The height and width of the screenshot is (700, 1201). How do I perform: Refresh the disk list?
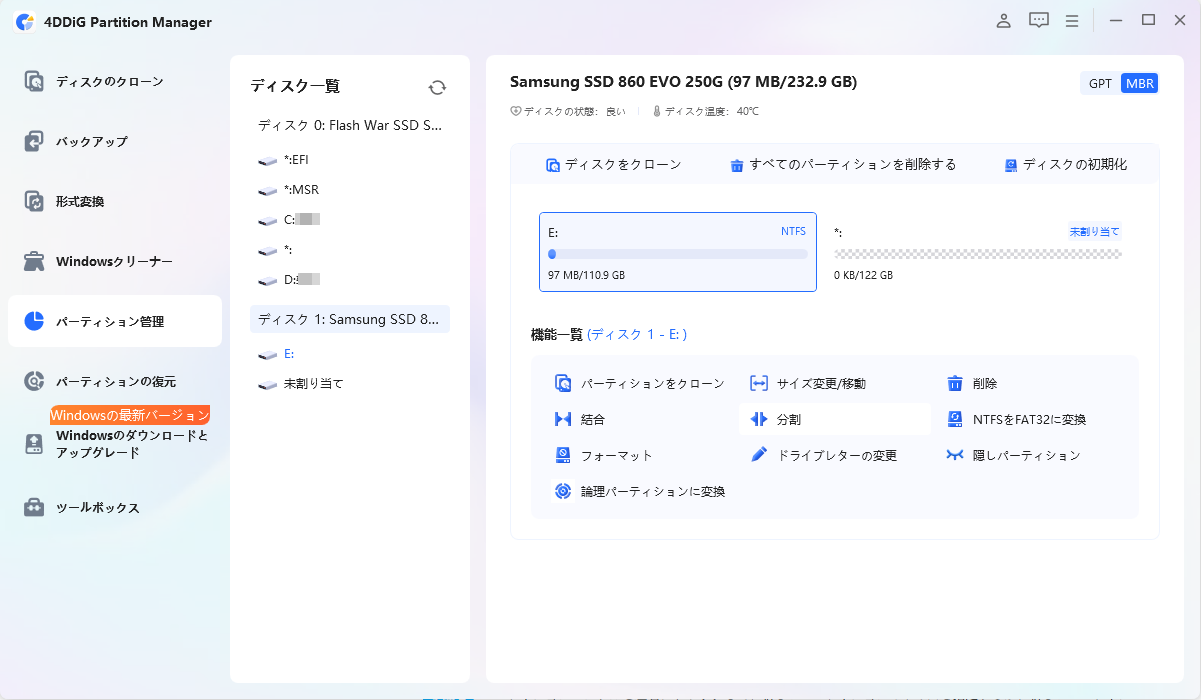pos(437,87)
